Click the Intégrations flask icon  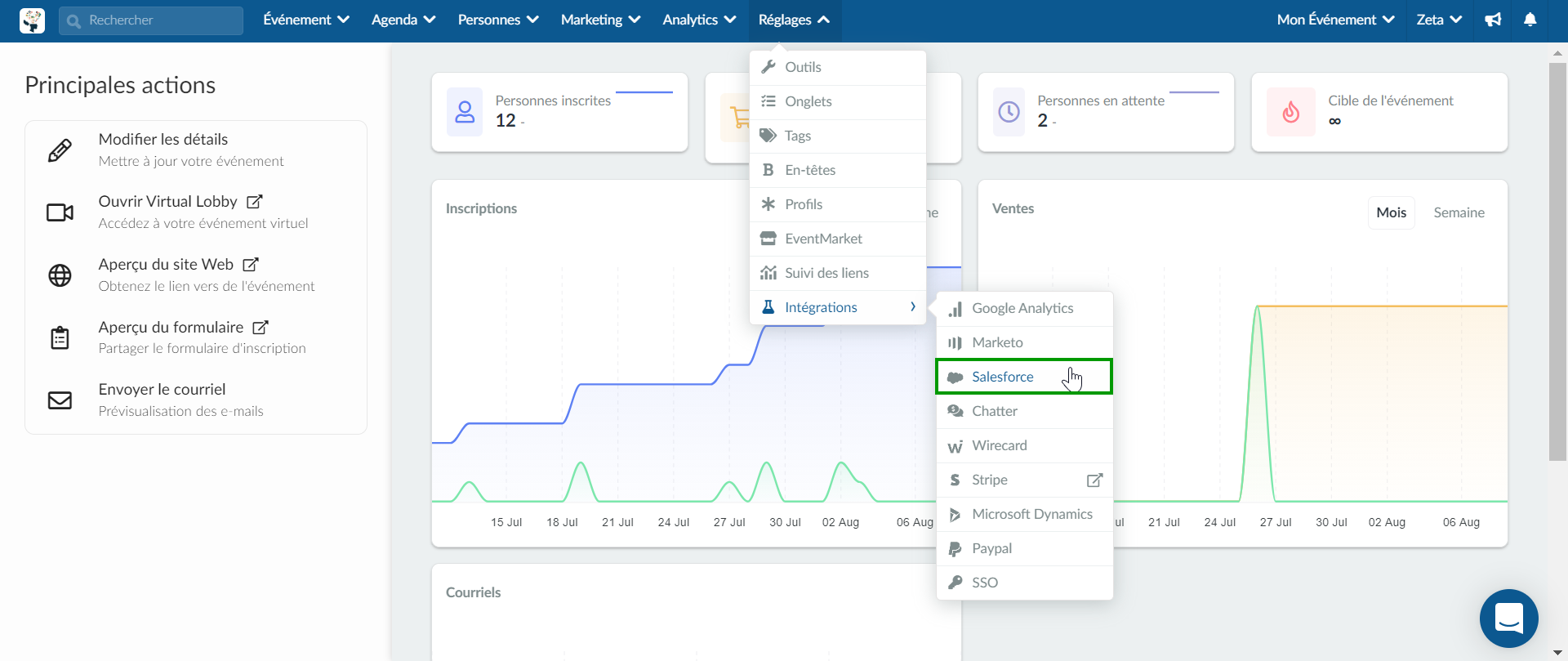tap(768, 307)
